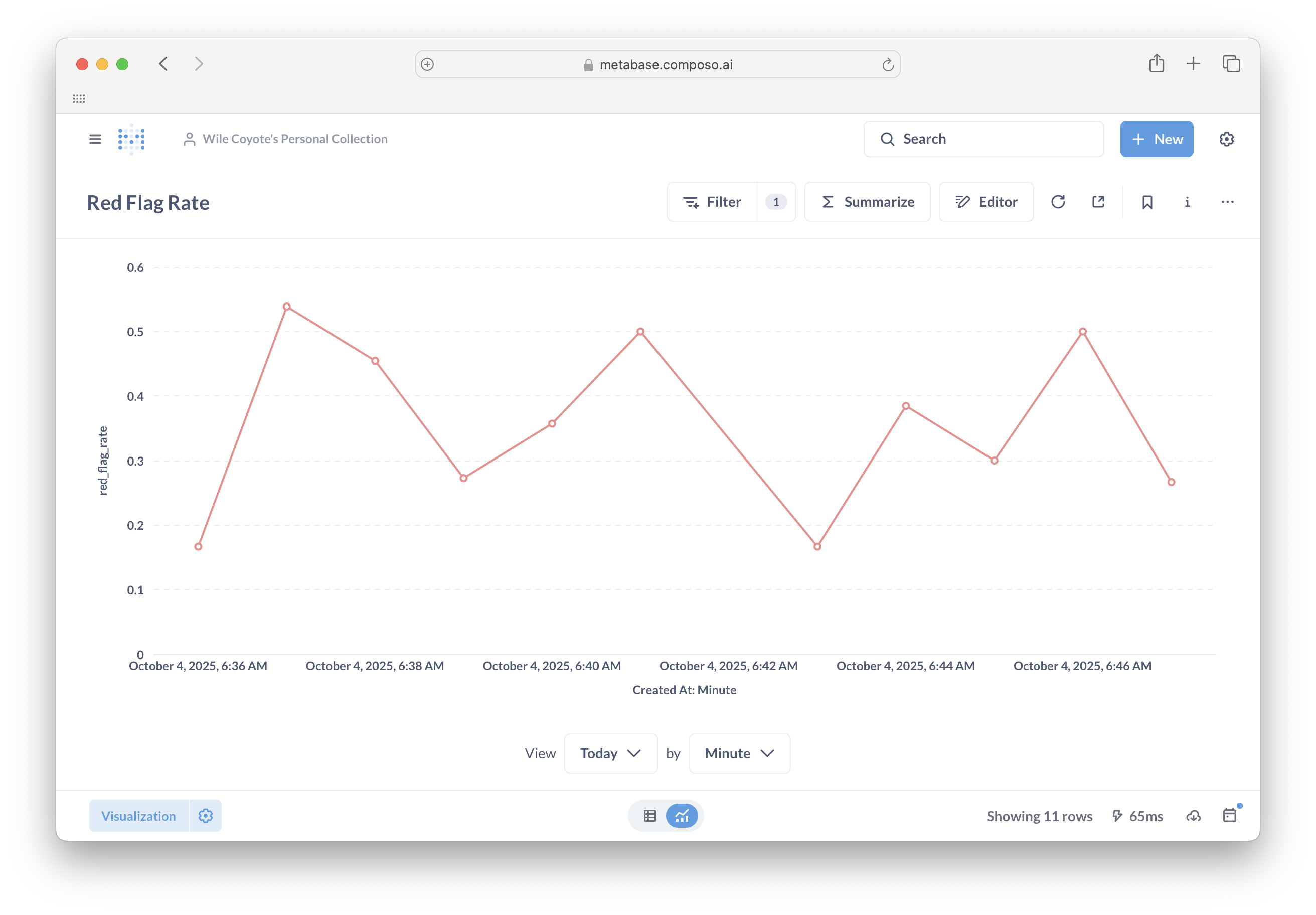Click the download results cloud icon

click(x=1193, y=816)
